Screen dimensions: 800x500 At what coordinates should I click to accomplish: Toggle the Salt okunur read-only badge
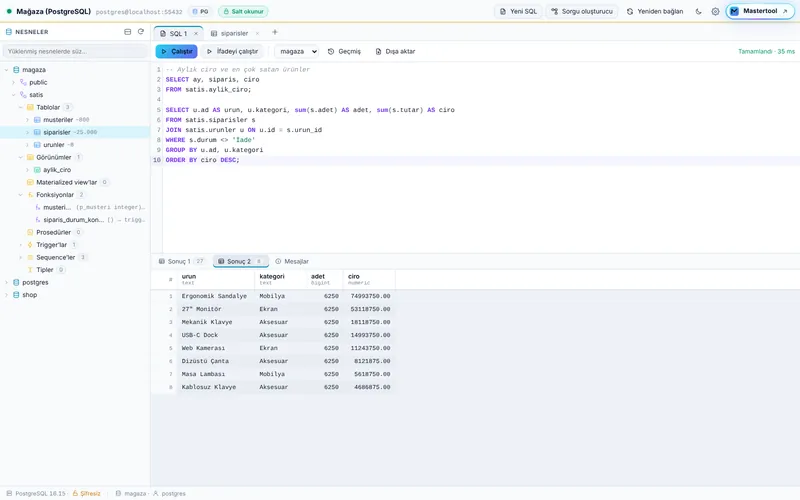coord(243,11)
